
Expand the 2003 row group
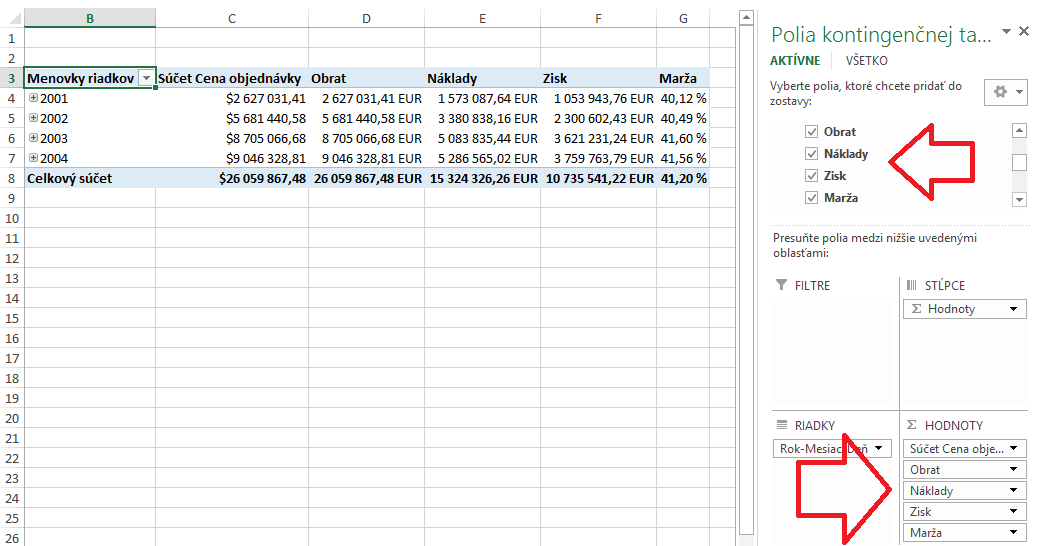(x=33, y=138)
